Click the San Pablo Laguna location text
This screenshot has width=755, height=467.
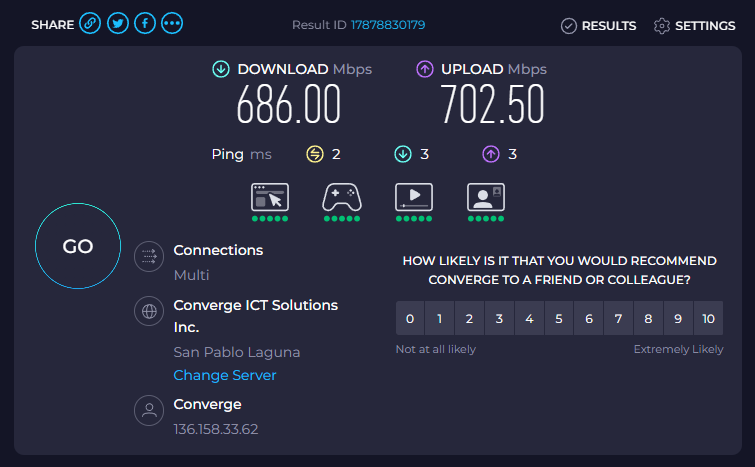[x=237, y=352]
